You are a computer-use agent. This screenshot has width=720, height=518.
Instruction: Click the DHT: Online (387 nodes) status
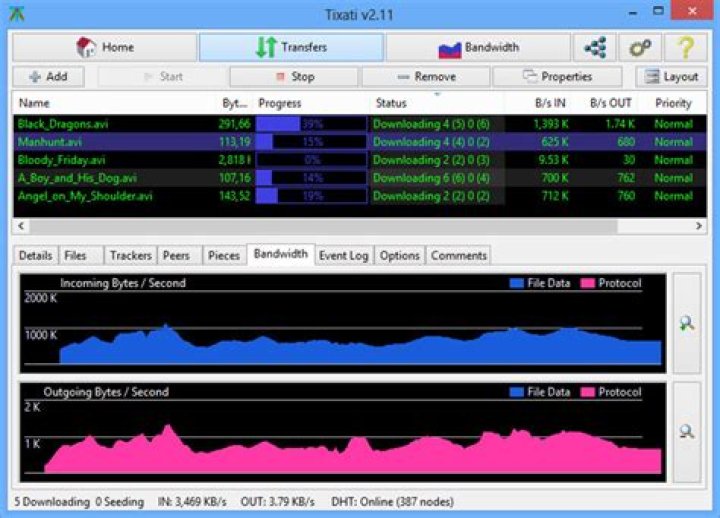coord(393,502)
